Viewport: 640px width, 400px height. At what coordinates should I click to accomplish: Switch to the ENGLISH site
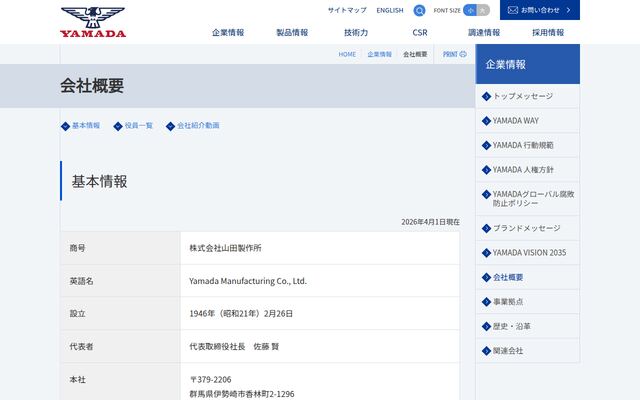[390, 10]
